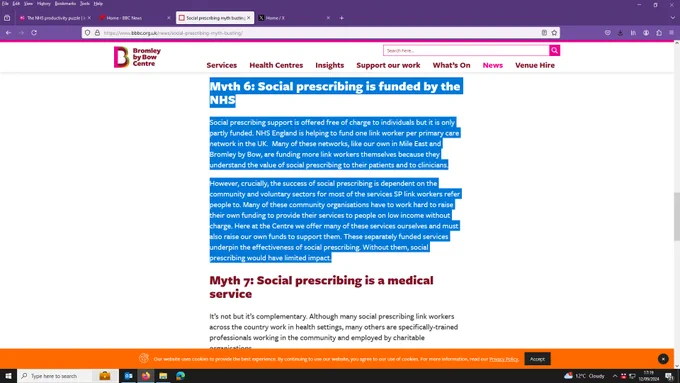Image resolution: width=680 pixels, height=383 pixels.
Task: Open the Firefox hamburger menu
Action: pyautogui.click(x=672, y=33)
